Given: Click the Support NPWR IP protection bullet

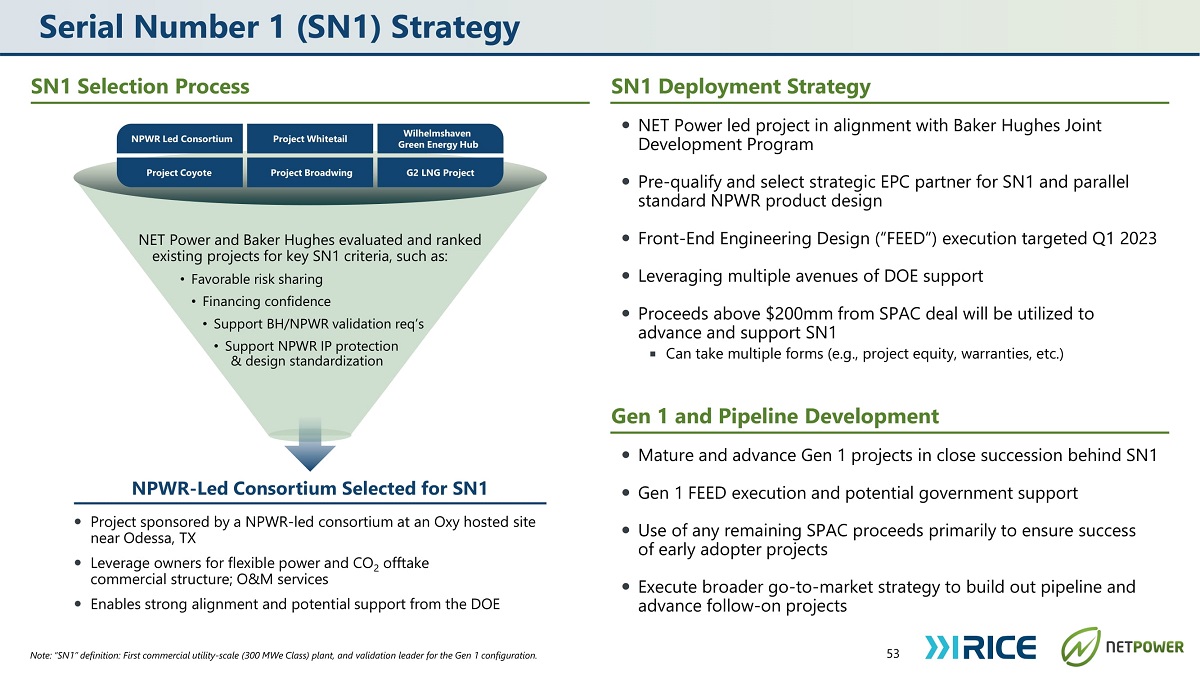Looking at the screenshot, I should [306, 353].
